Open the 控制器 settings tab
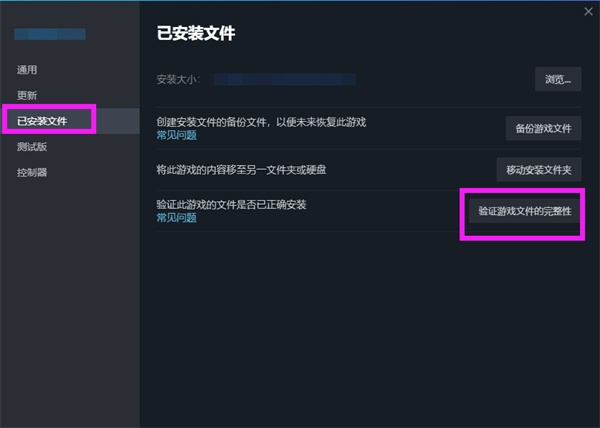Image resolution: width=600 pixels, height=428 pixels. [x=32, y=172]
